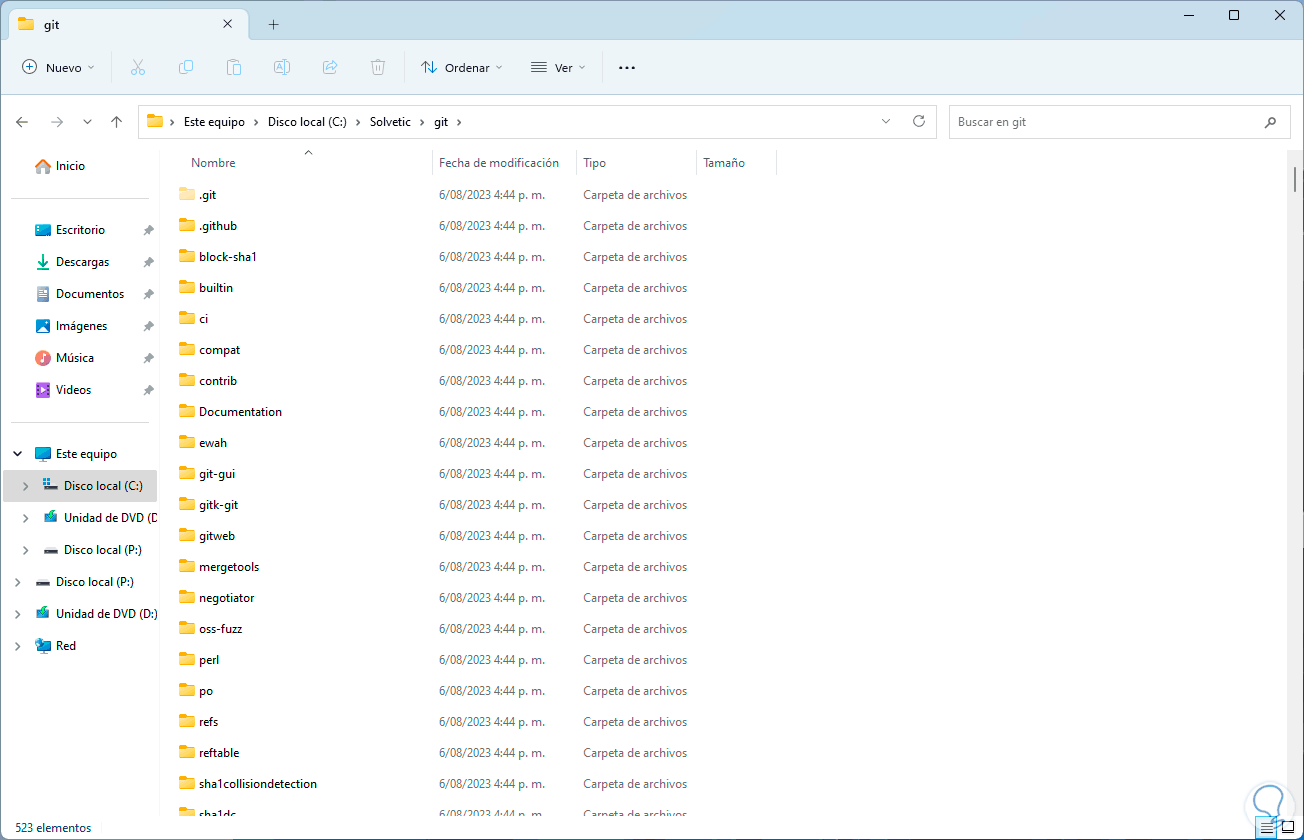Open the three-dots more options menu
1304x840 pixels.
(627, 68)
